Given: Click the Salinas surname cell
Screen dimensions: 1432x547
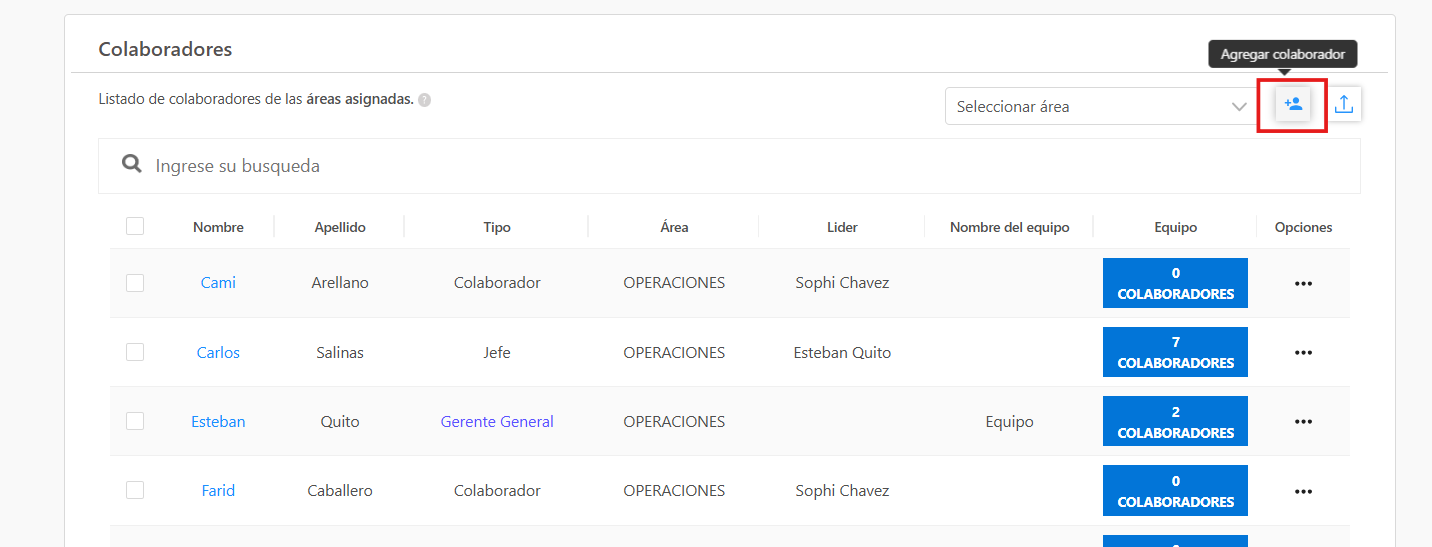Looking at the screenshot, I should 340,352.
